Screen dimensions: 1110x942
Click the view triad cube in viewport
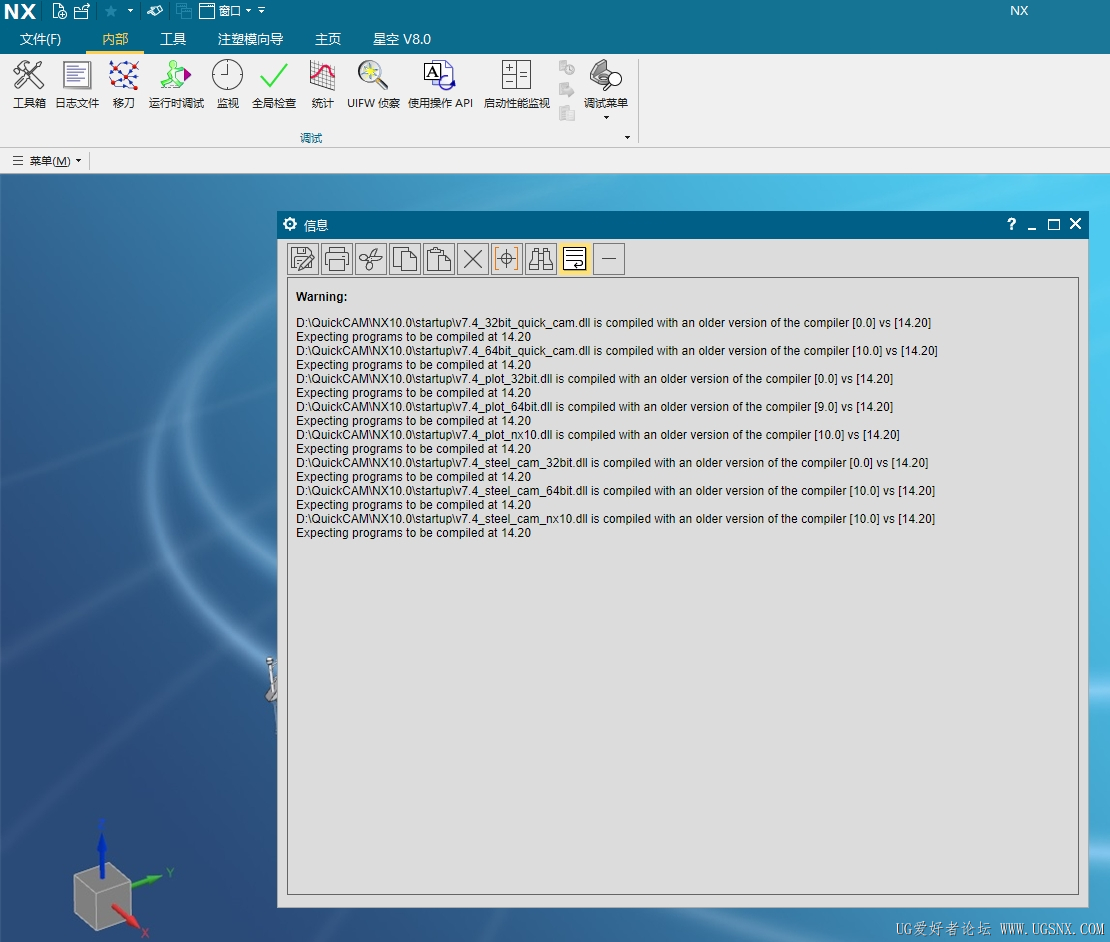click(x=103, y=895)
